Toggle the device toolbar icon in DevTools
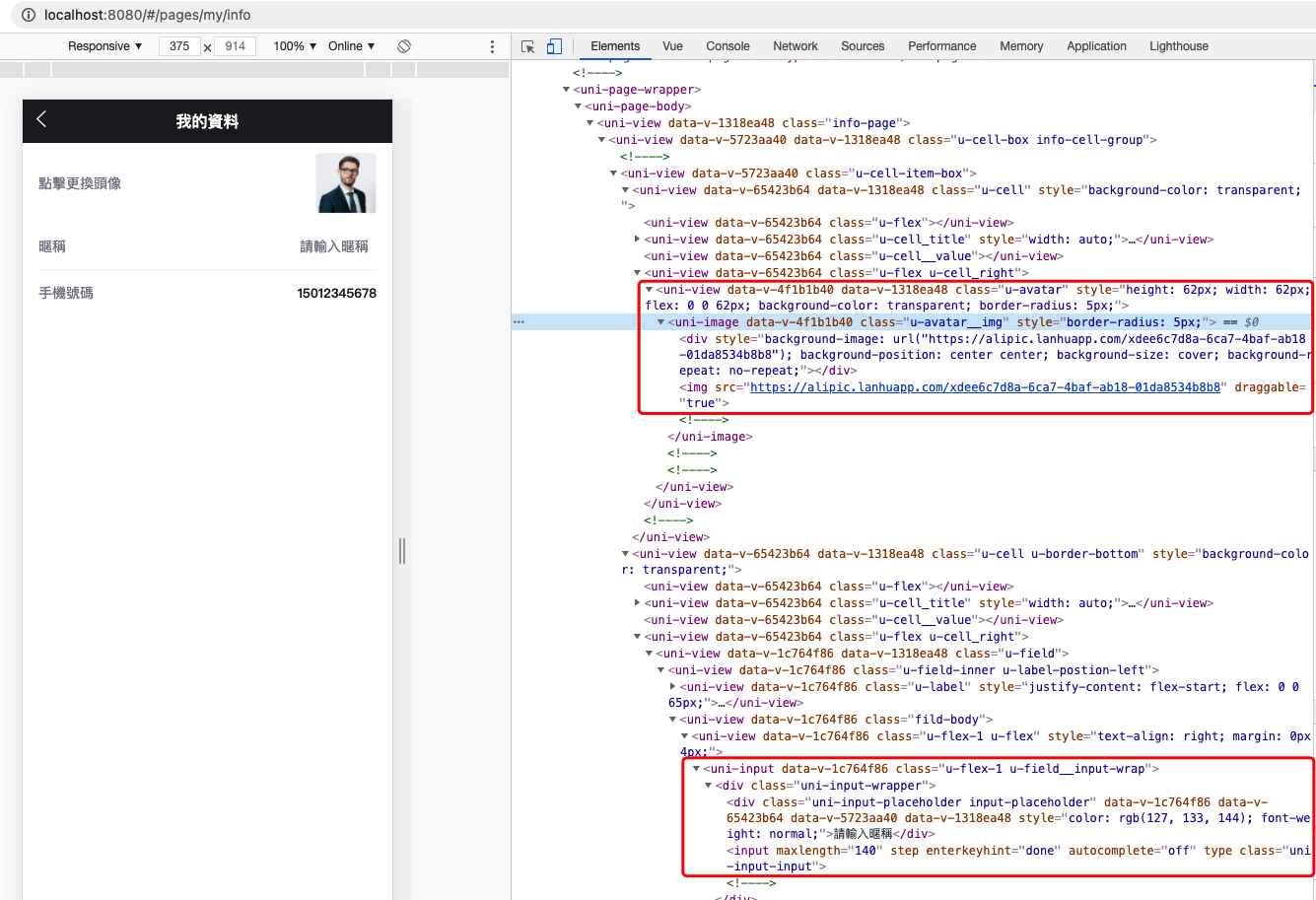Viewport: 1316px width, 900px height. [x=554, y=46]
